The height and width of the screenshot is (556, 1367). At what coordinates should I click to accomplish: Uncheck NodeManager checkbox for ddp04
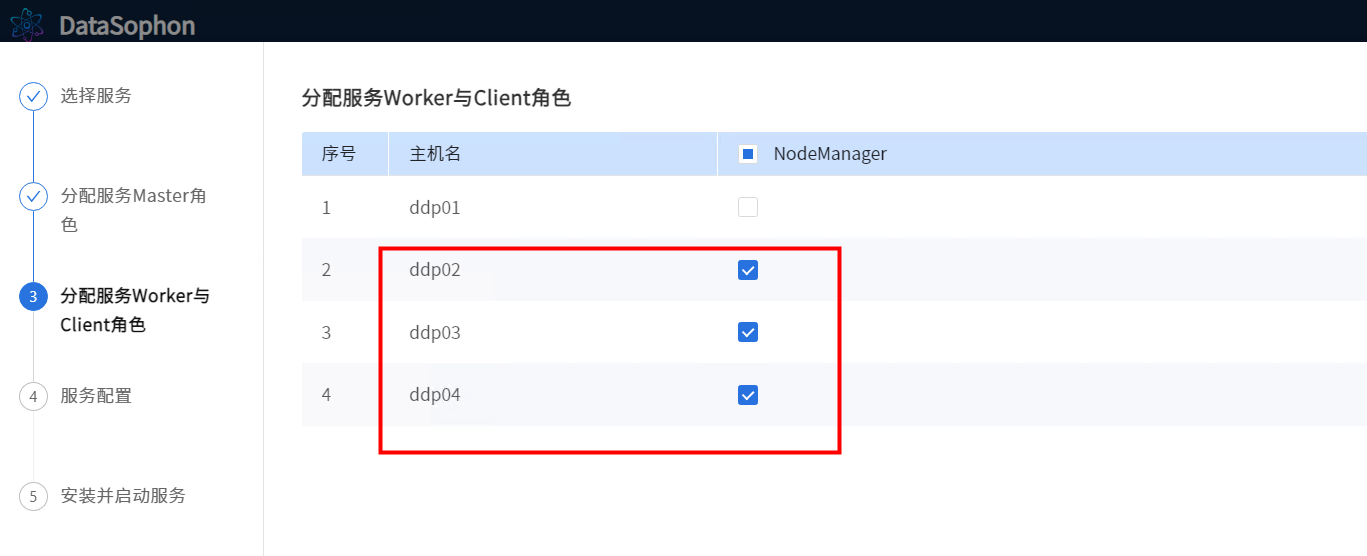click(747, 395)
